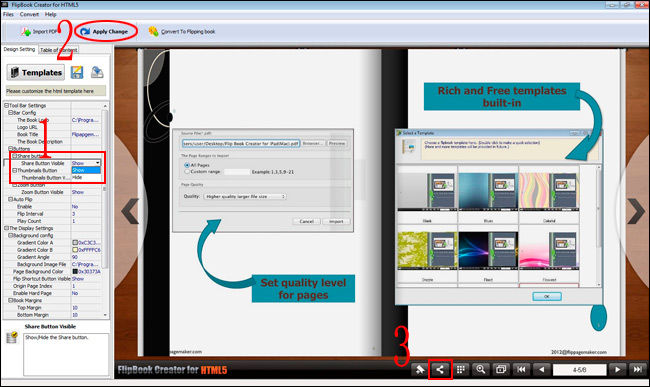650x387 pixels.
Task: Select Play Count property row
Action: (x=52, y=221)
